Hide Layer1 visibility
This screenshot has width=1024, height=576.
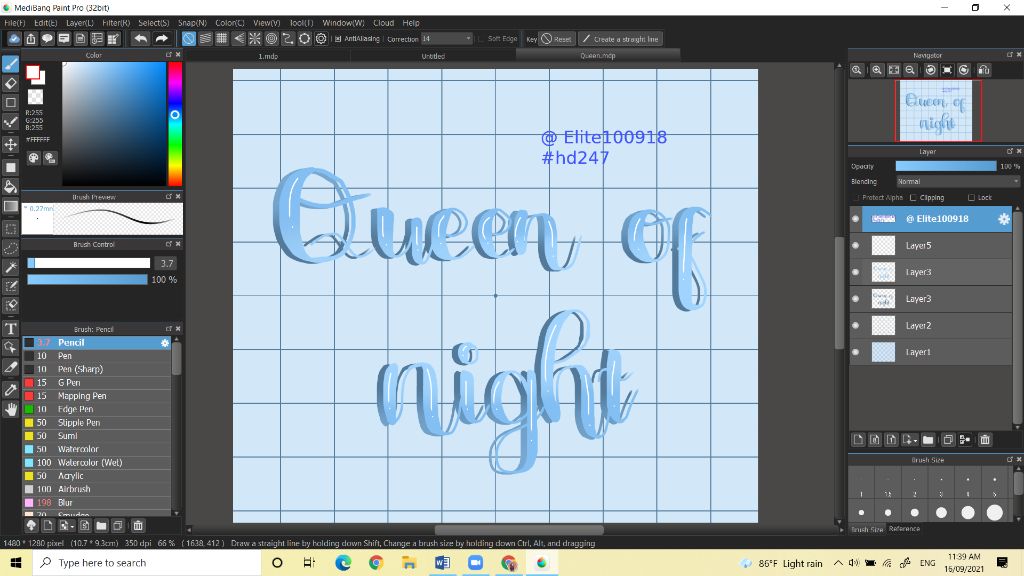click(856, 352)
